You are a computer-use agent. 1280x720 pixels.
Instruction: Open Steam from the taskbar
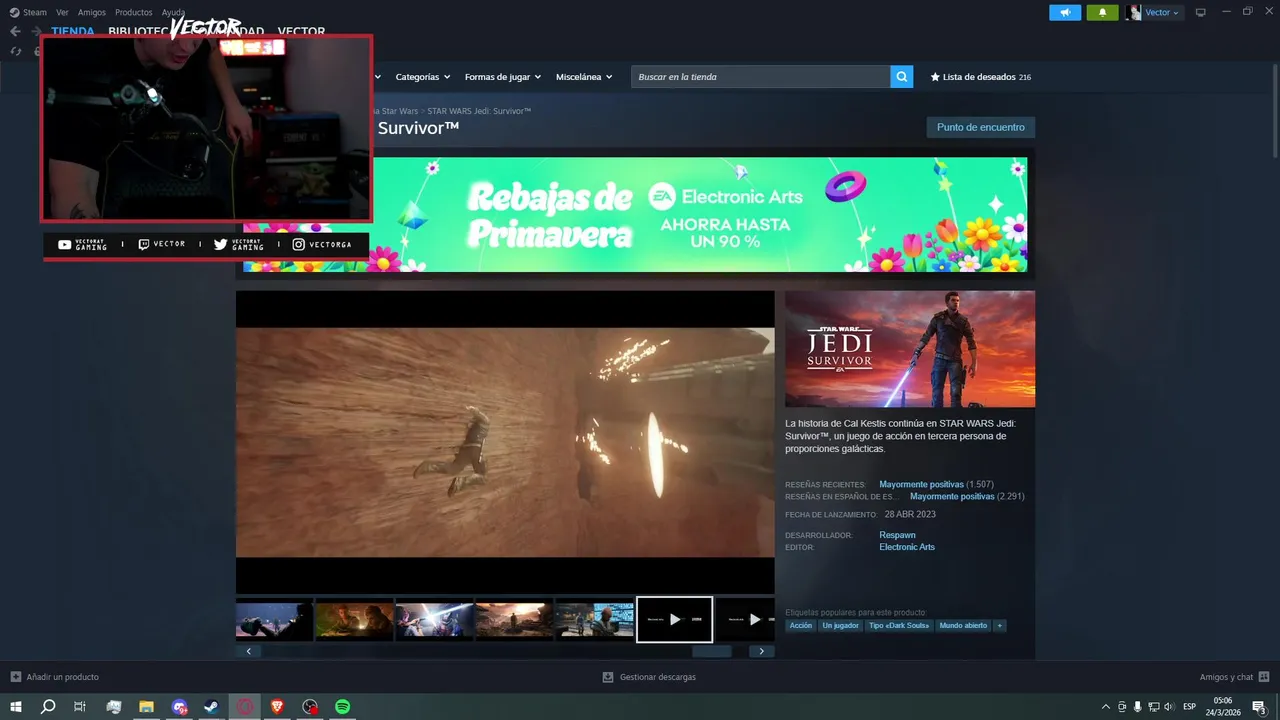pyautogui.click(x=212, y=707)
